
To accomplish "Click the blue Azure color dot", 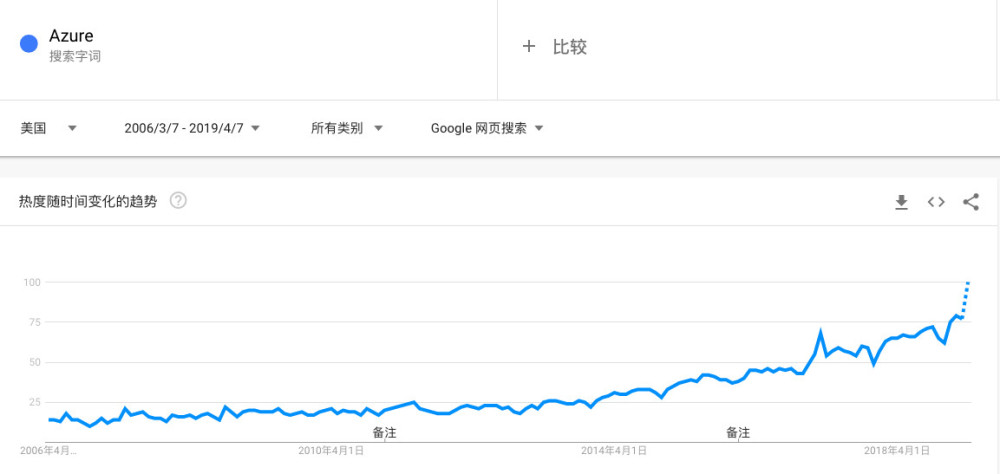I will coord(29,44).
